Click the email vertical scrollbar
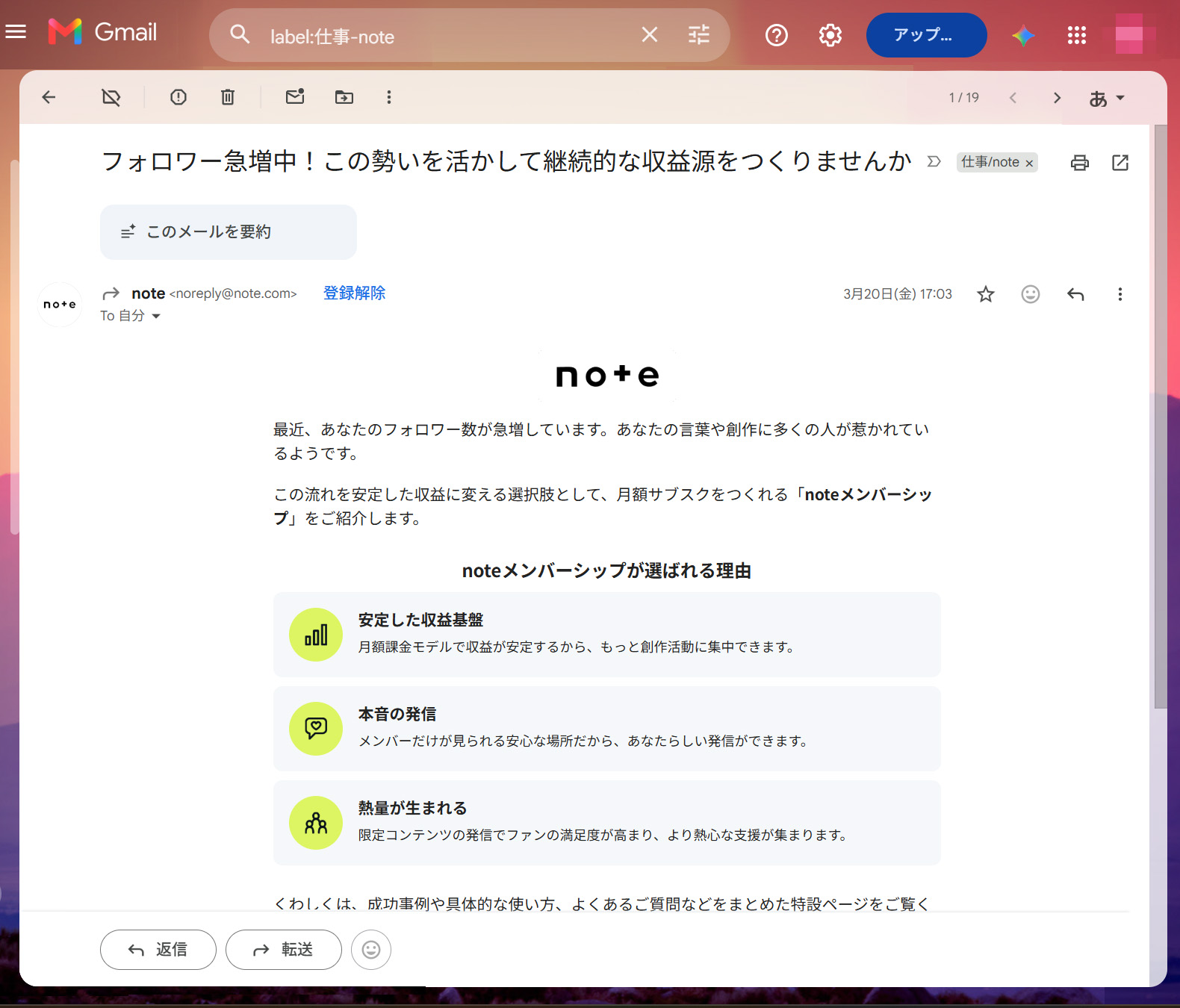 (x=1160, y=417)
